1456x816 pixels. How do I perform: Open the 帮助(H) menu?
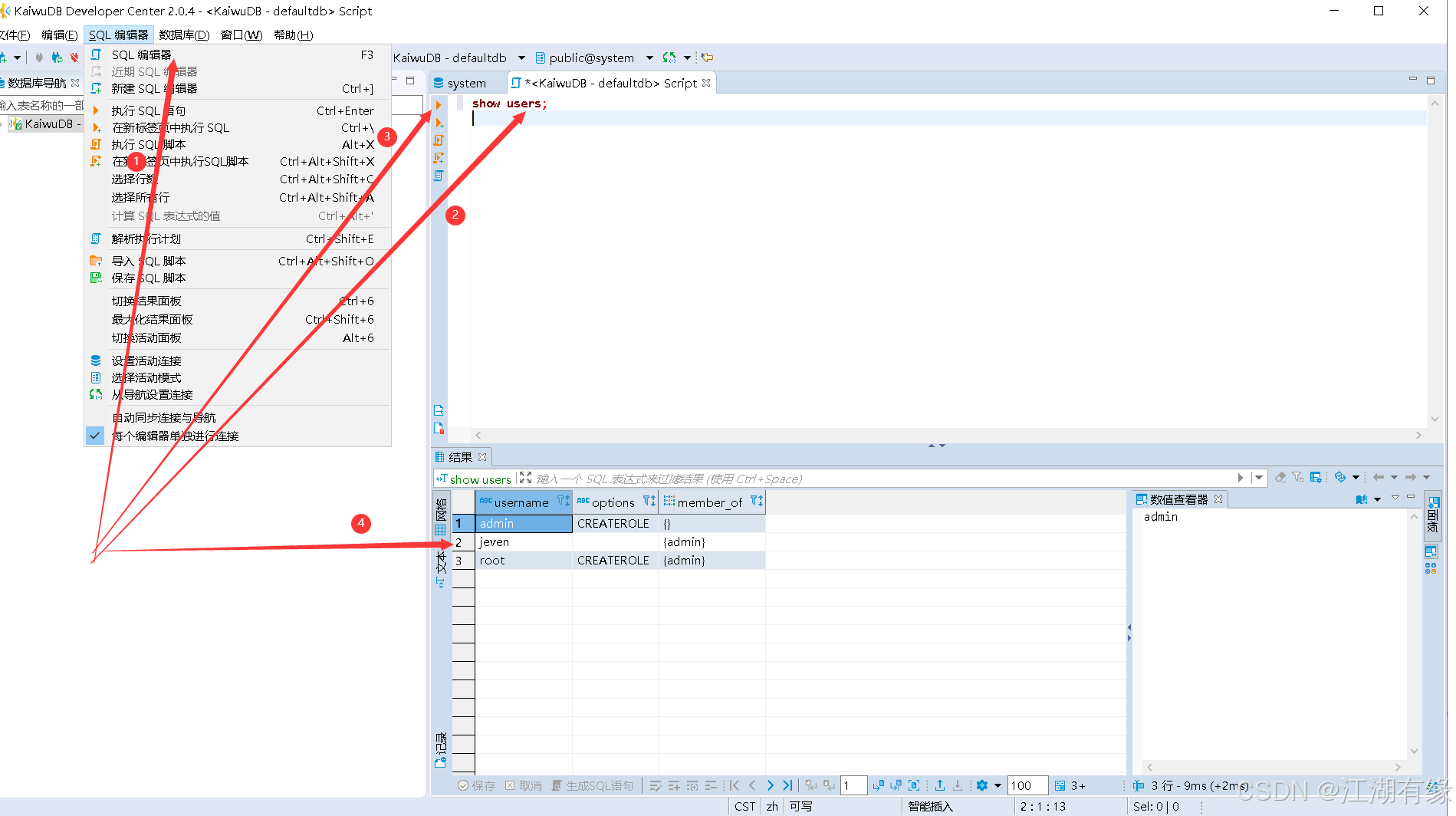coord(293,35)
